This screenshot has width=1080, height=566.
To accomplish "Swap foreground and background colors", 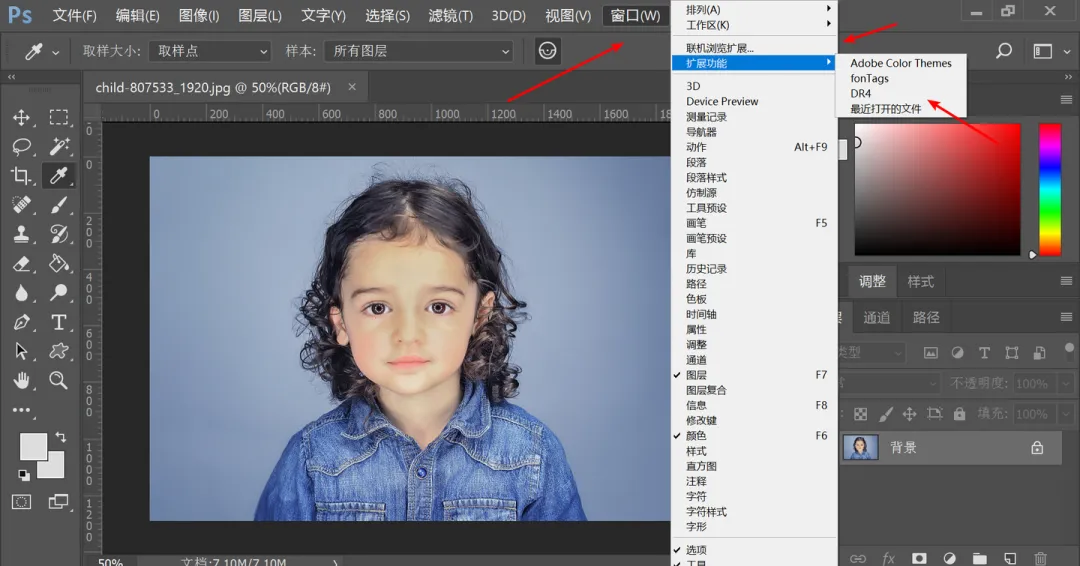I will pos(61,437).
